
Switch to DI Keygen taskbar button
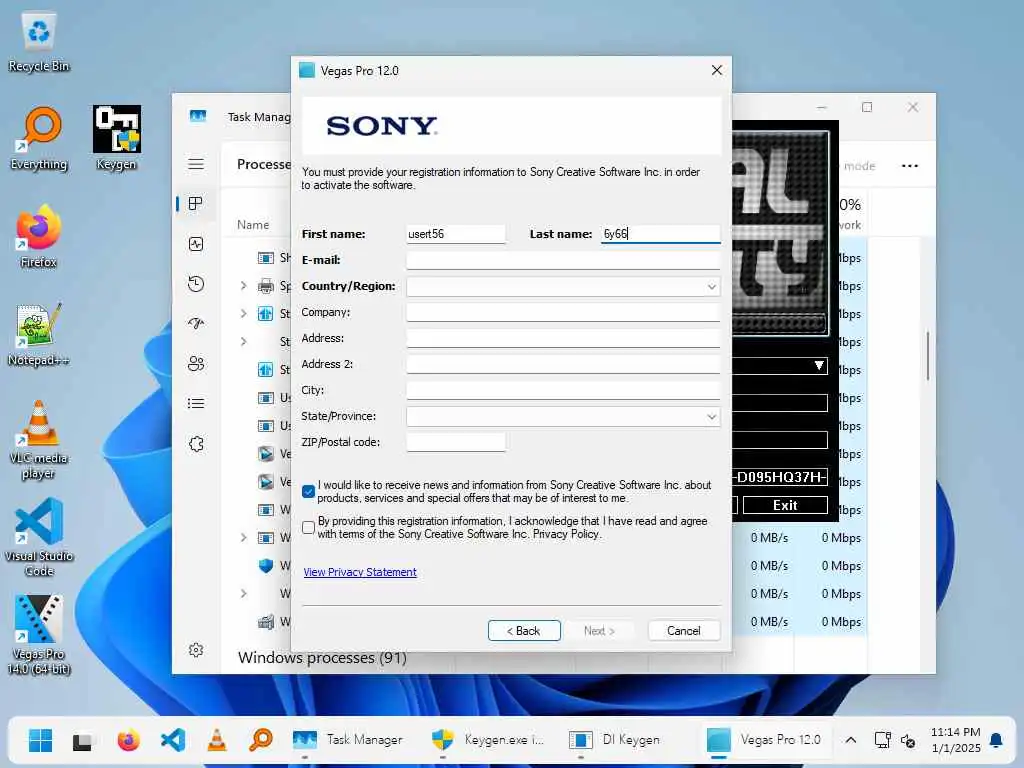click(615, 741)
